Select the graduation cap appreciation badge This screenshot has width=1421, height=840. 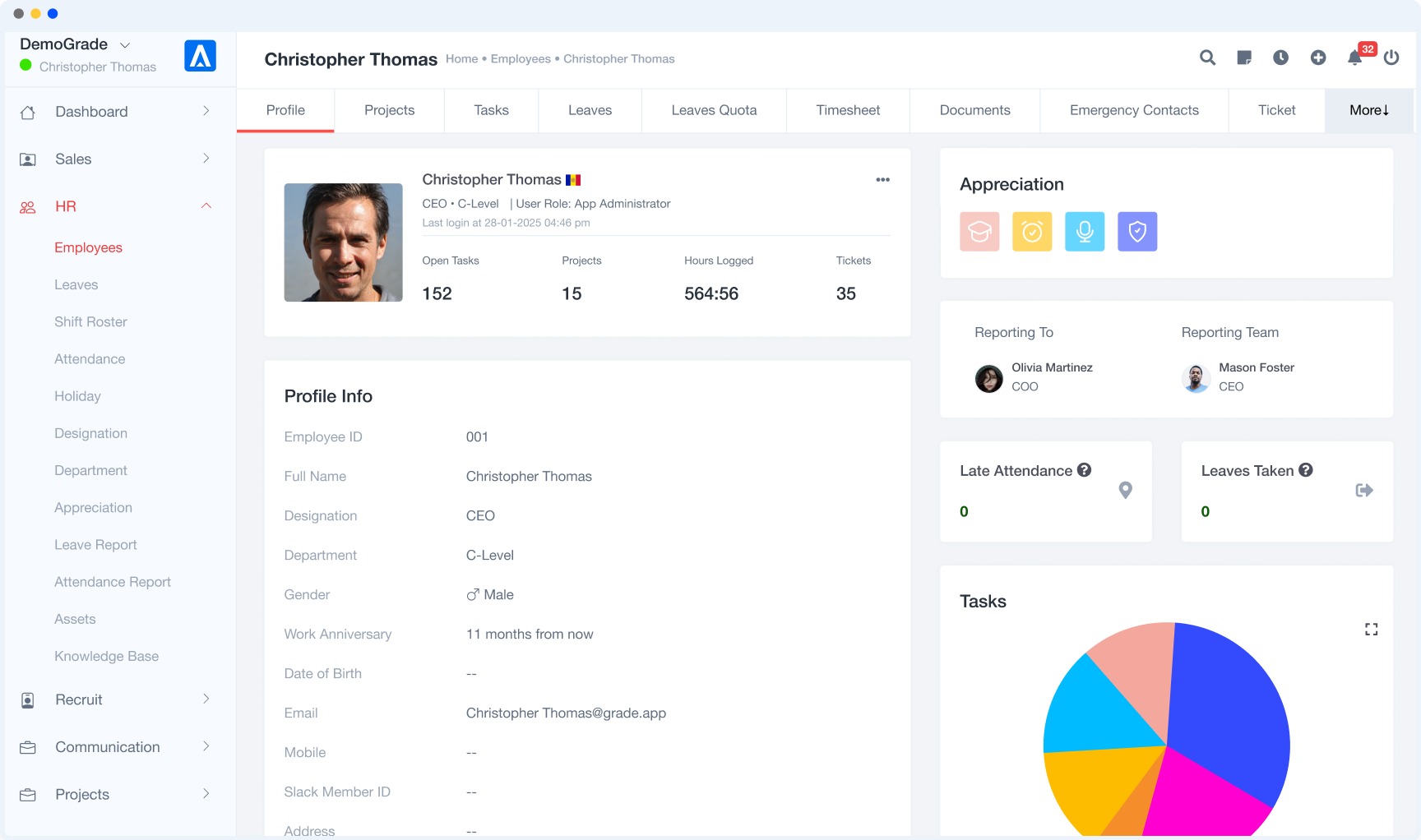979,231
